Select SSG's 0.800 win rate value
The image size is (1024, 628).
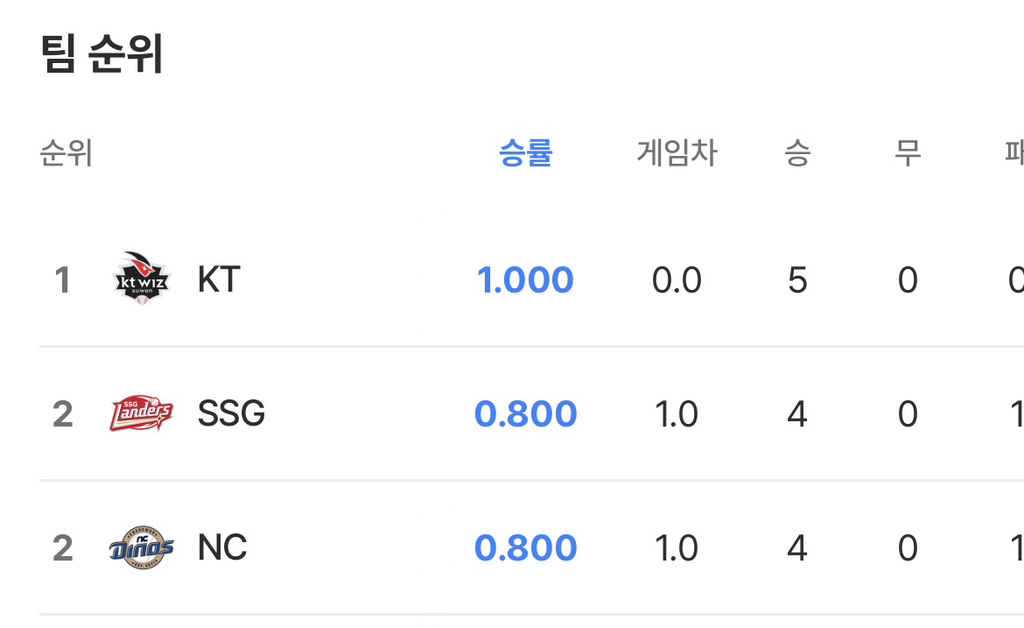tap(526, 414)
